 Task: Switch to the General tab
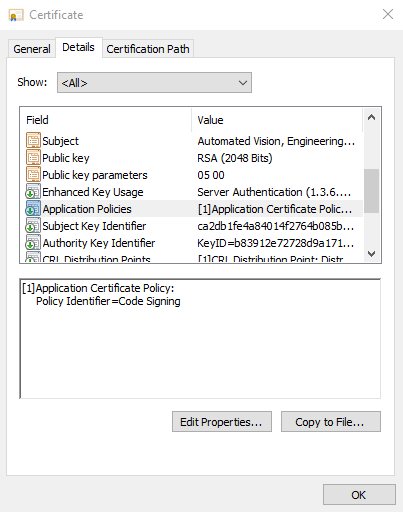click(x=32, y=49)
